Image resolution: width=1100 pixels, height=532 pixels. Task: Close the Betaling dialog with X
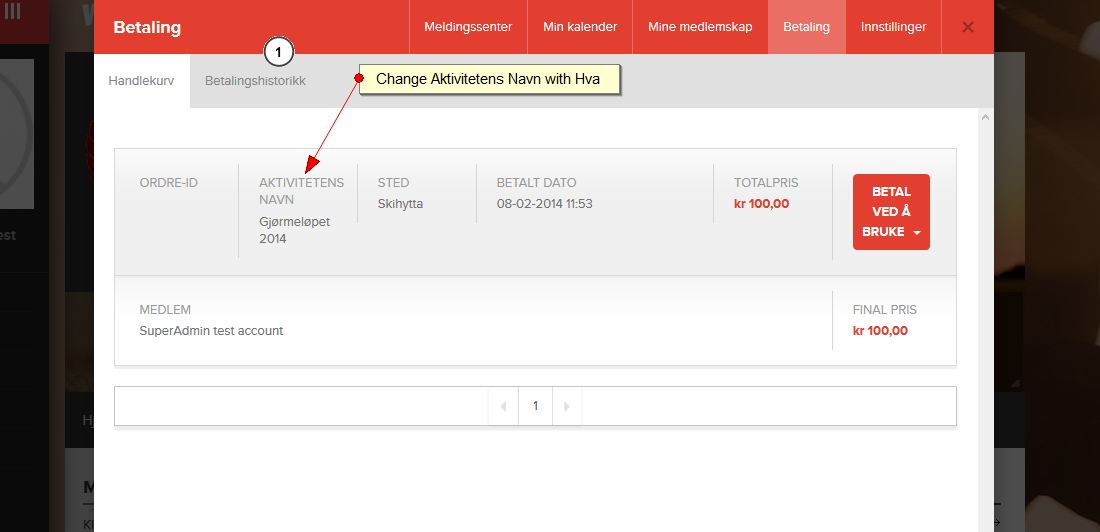[x=967, y=27]
